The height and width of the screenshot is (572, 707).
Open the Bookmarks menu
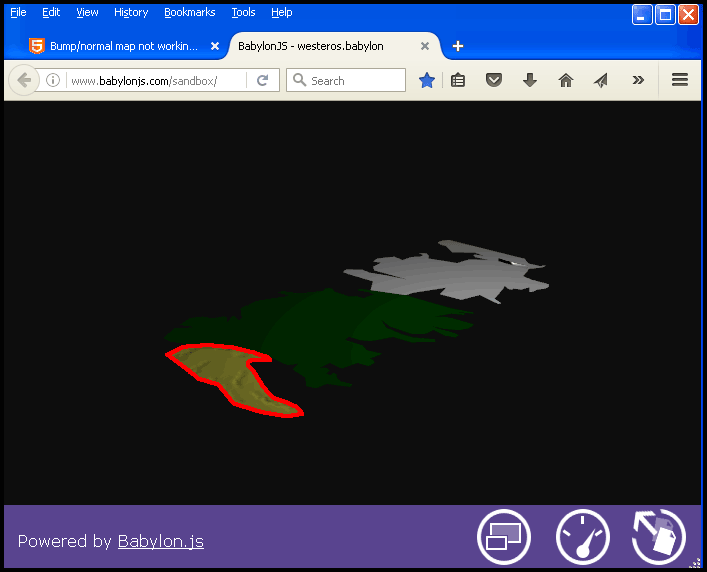[189, 12]
